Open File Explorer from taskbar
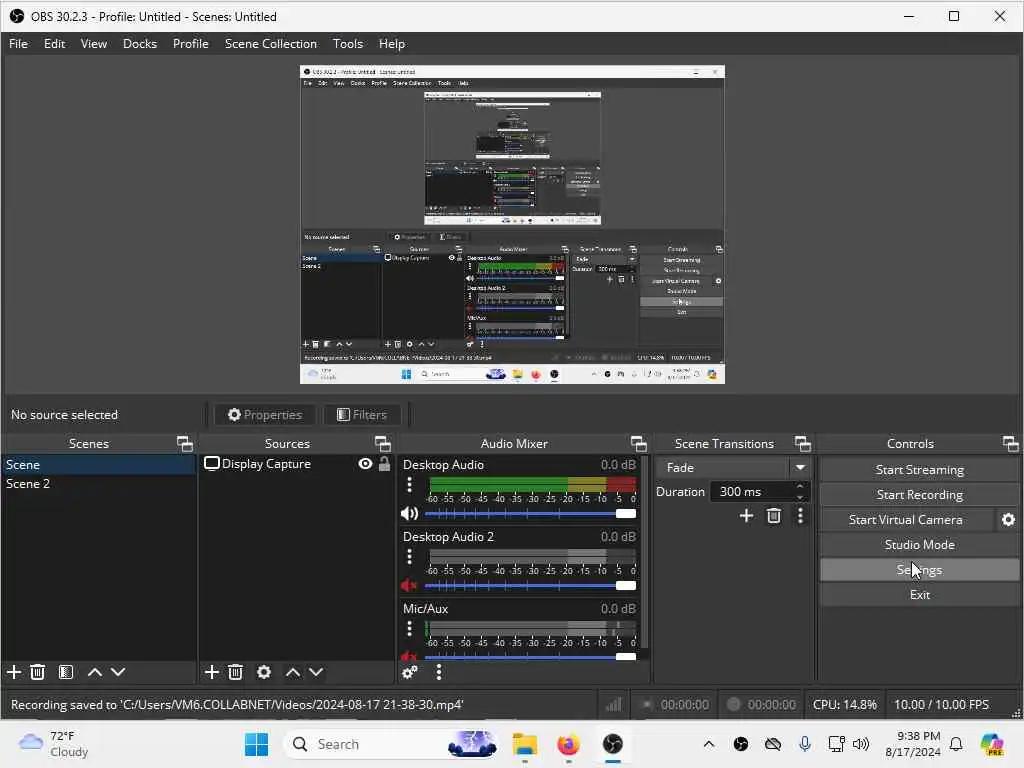The image size is (1024, 768). [x=524, y=744]
